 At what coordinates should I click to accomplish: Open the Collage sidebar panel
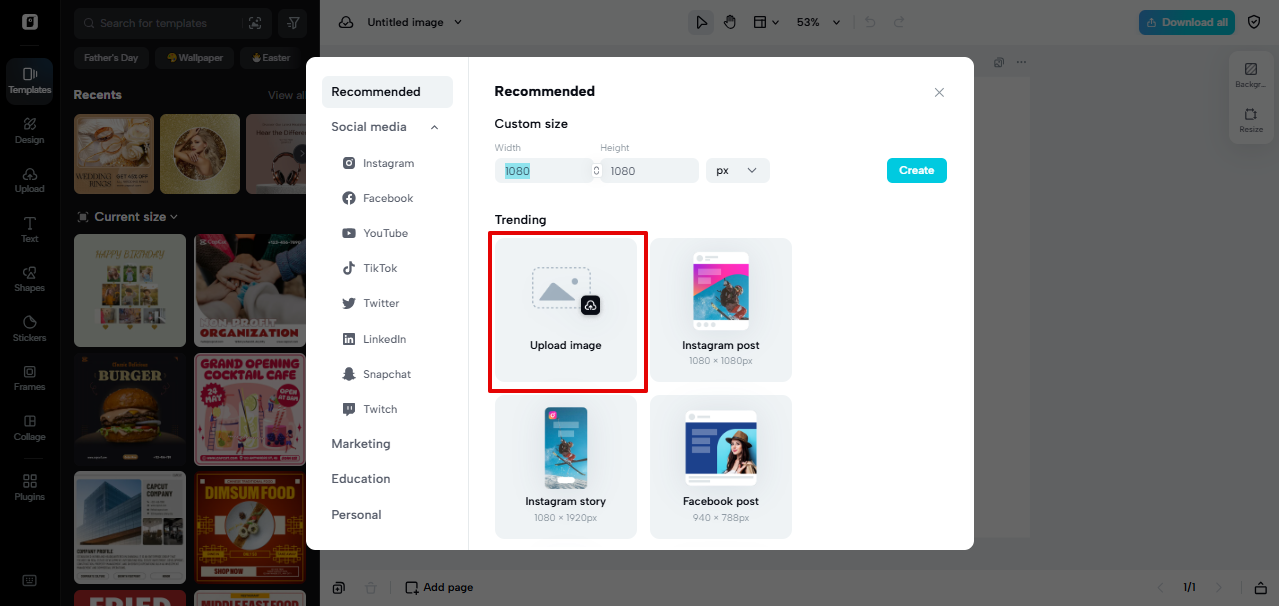[30, 427]
